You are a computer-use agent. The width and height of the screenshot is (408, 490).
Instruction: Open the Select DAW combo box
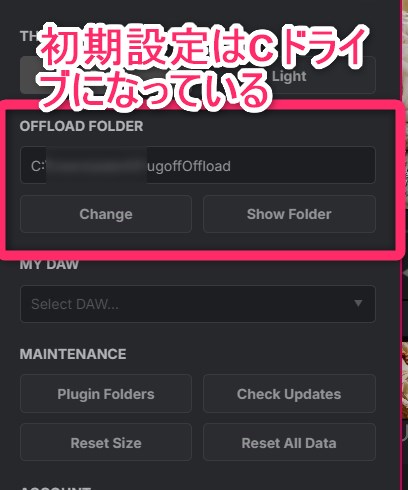click(x=198, y=304)
